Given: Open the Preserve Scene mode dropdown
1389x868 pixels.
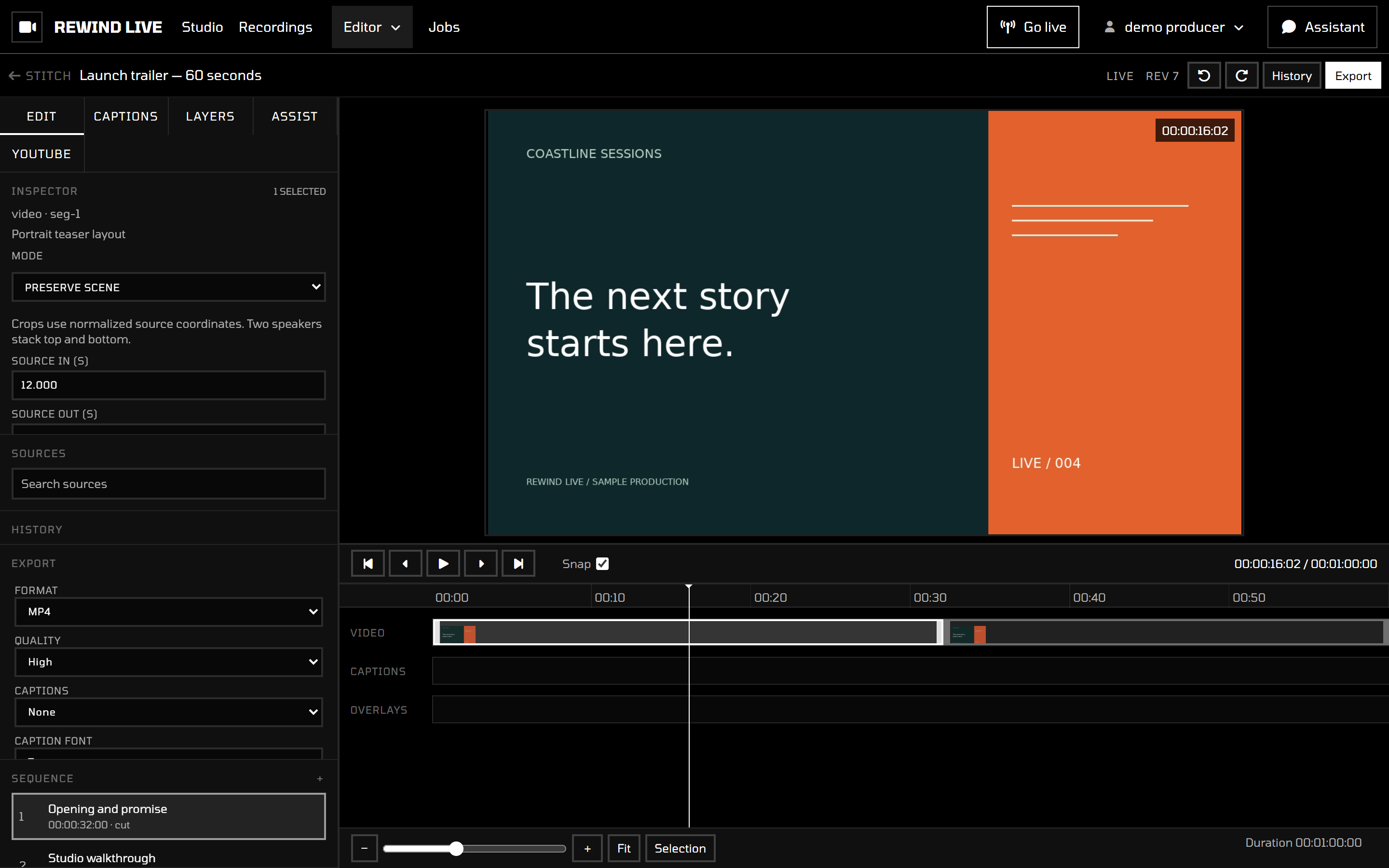Looking at the screenshot, I should coord(168,287).
